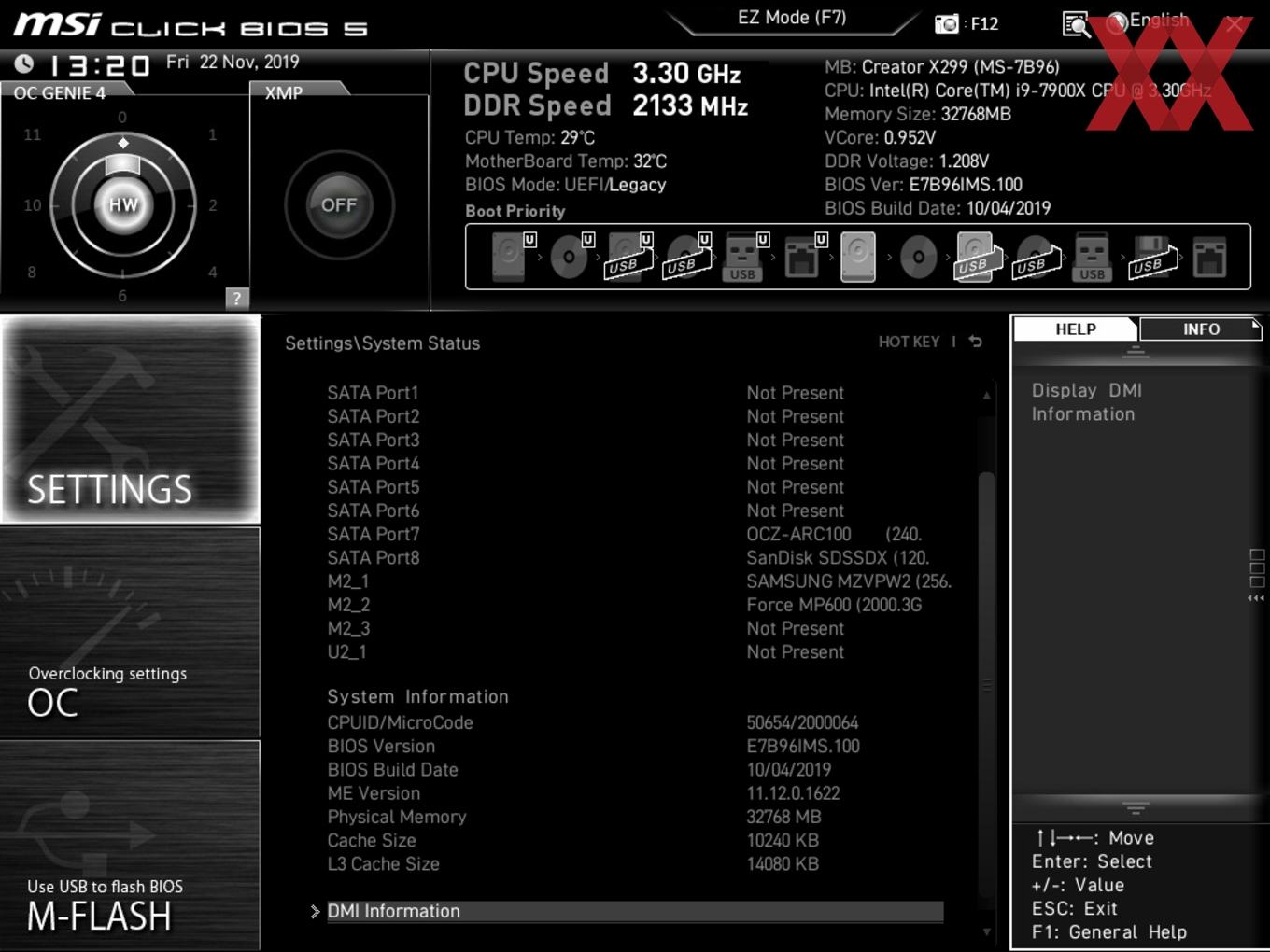Open the OC Genie question mark help
The image size is (1270, 952).
(237, 298)
